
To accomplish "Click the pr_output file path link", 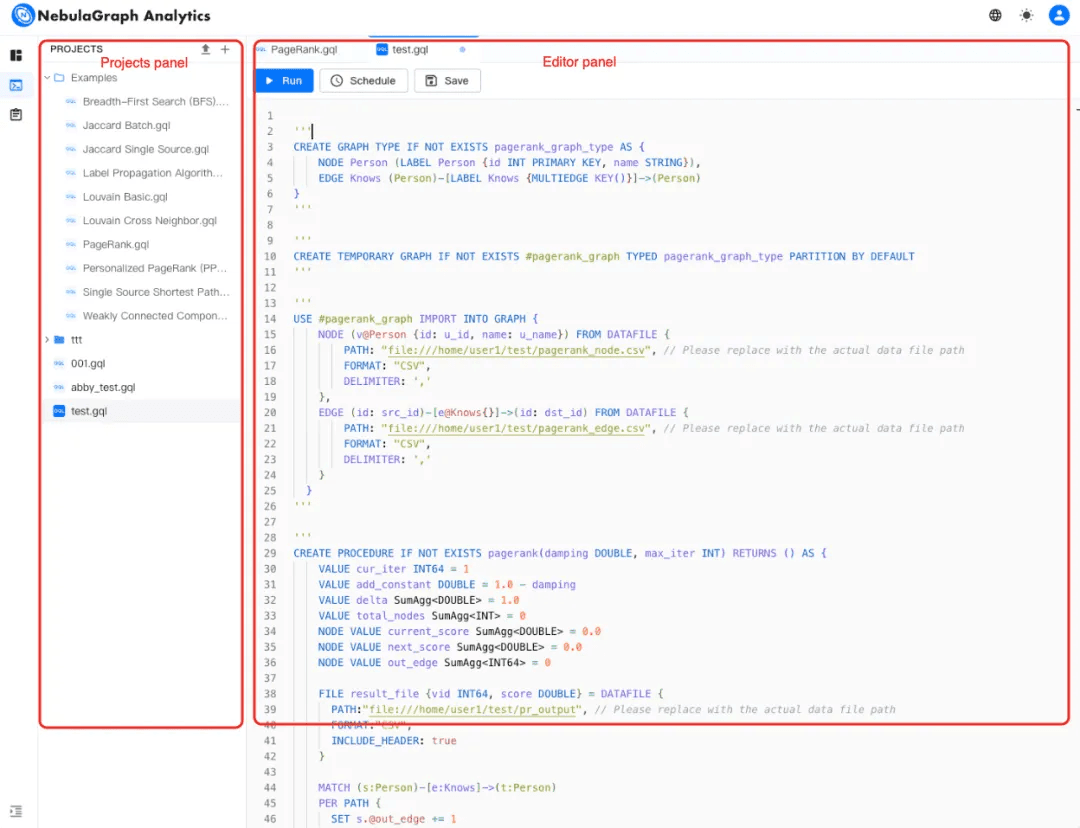I will point(472,710).
